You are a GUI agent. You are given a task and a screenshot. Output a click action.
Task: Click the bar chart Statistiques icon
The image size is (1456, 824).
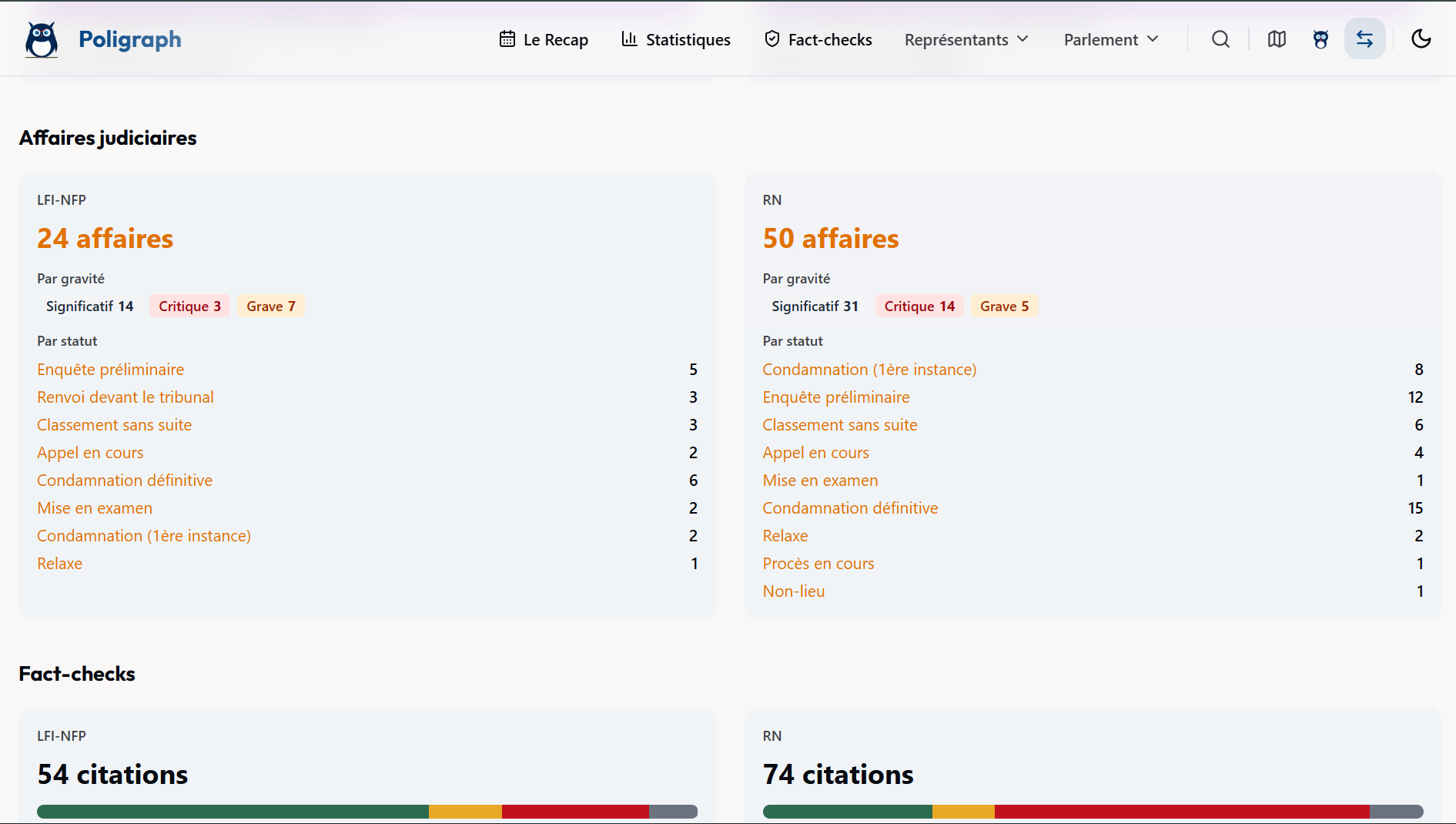coord(629,39)
